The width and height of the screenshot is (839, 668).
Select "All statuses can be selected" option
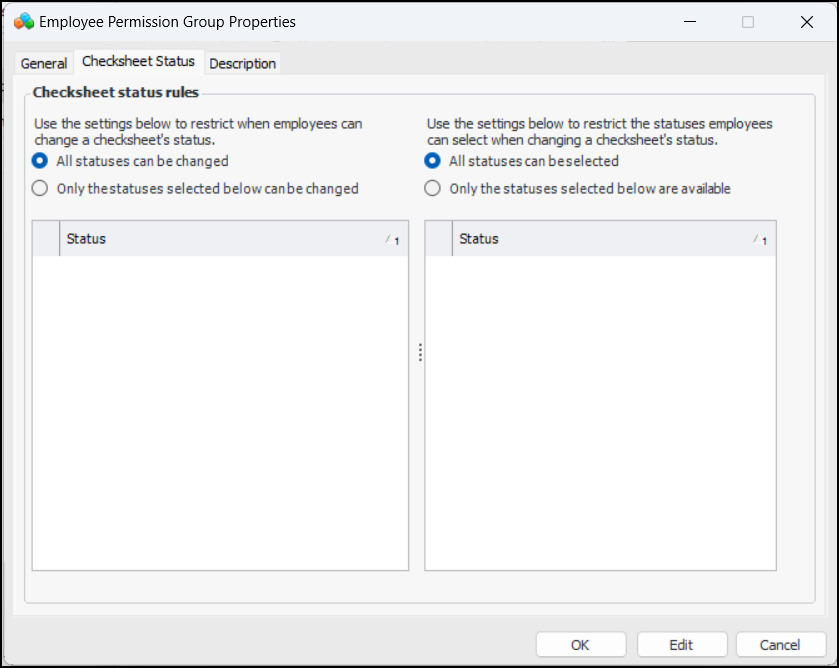(433, 161)
